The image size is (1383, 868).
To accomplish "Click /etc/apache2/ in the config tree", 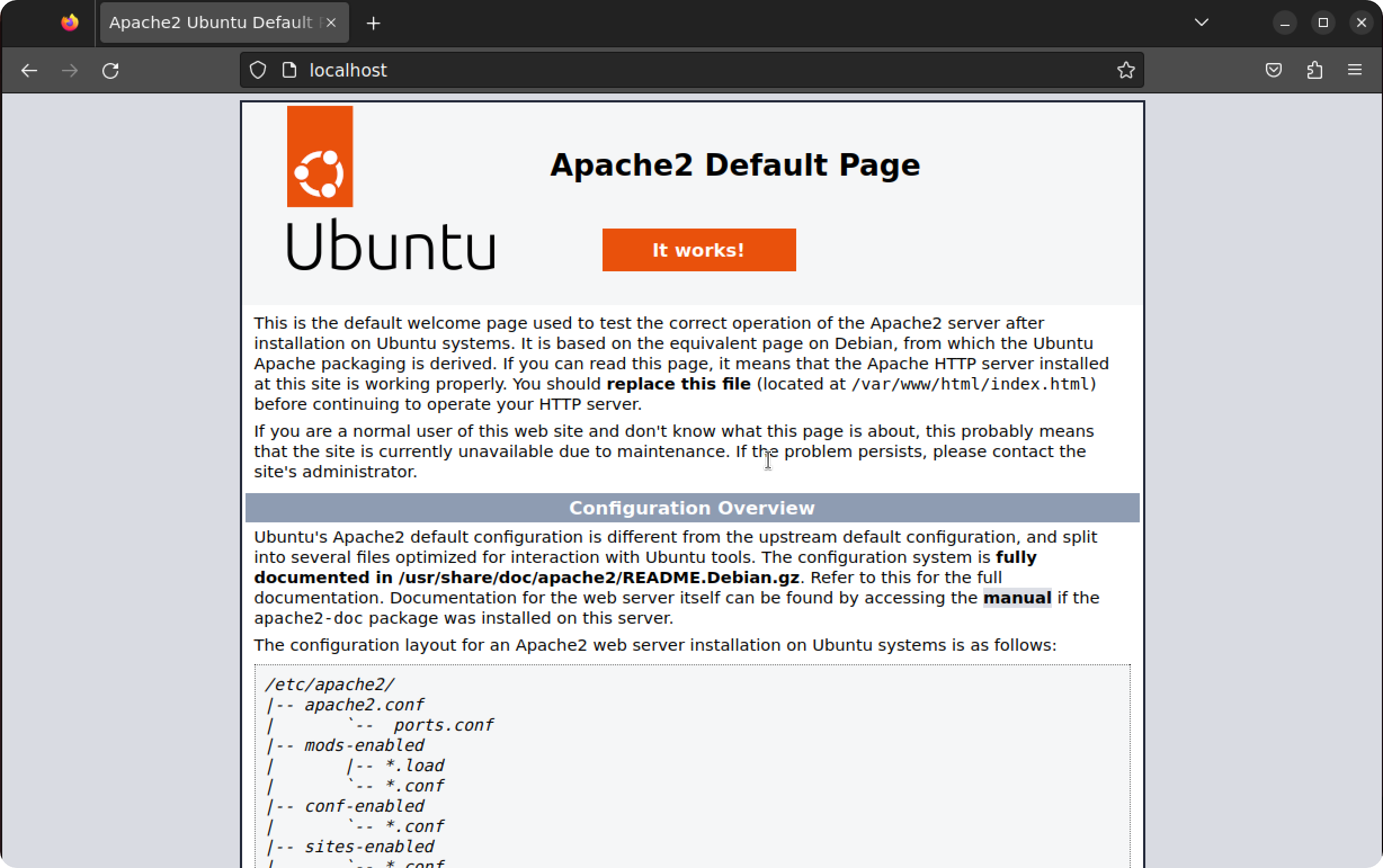I will click(329, 684).
